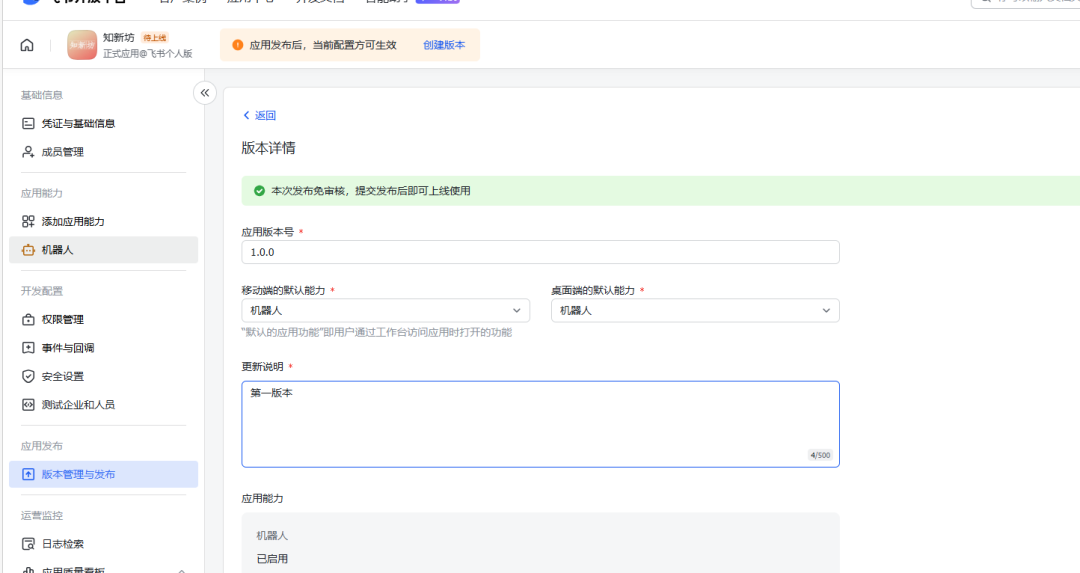Open 桌面端的默认能力 dropdown
Viewport: 1080px width, 573px height.
(x=695, y=311)
